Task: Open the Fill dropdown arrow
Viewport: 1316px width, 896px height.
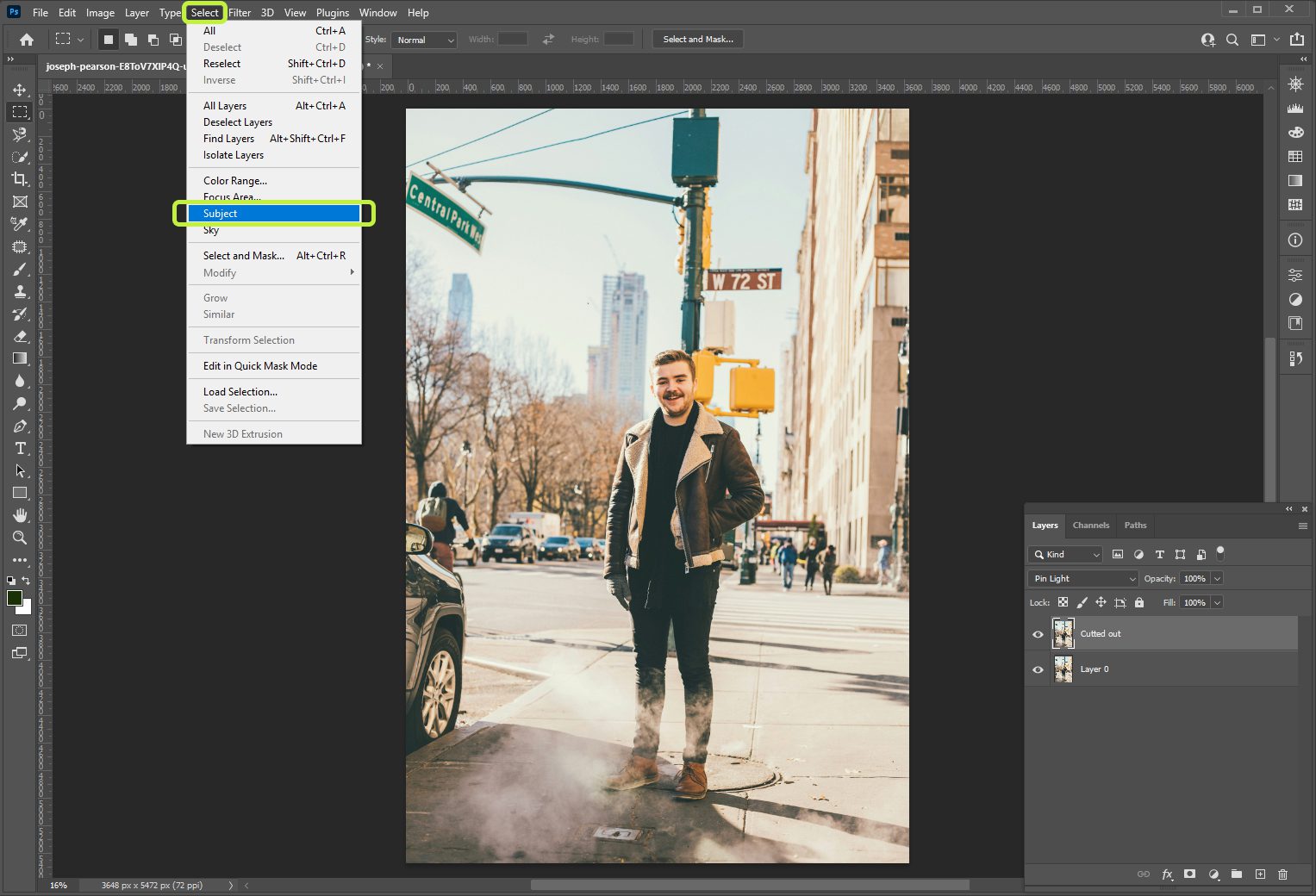Action: click(x=1218, y=602)
